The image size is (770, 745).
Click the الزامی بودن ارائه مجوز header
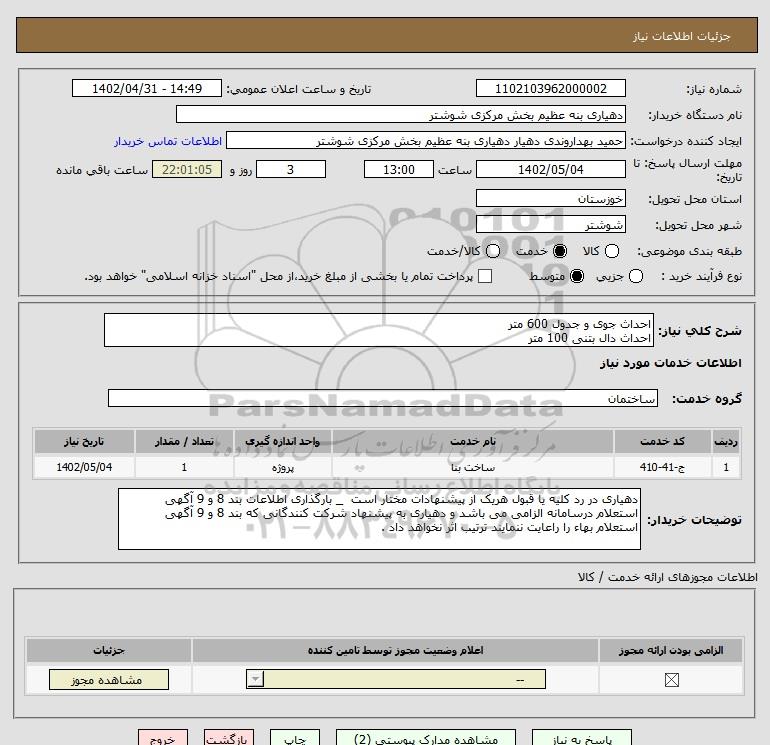pos(671,650)
